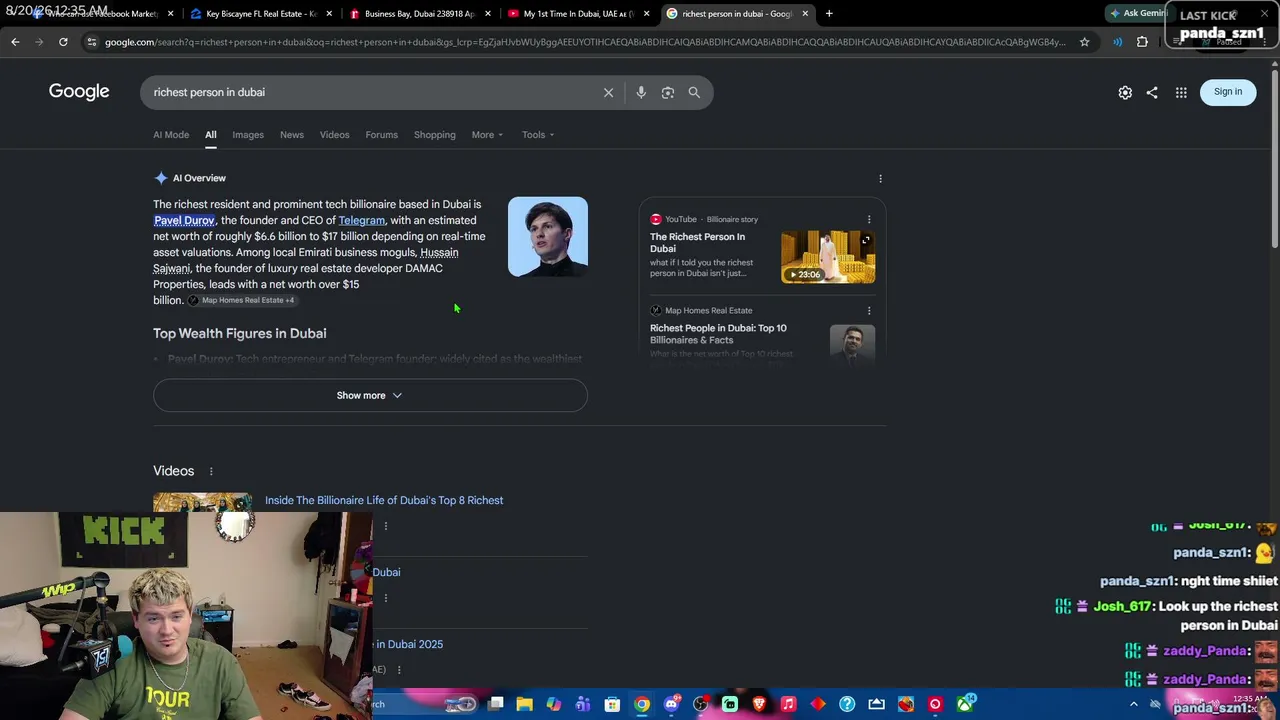Switch to Forums results tab
The image size is (1280, 720).
coord(381,135)
